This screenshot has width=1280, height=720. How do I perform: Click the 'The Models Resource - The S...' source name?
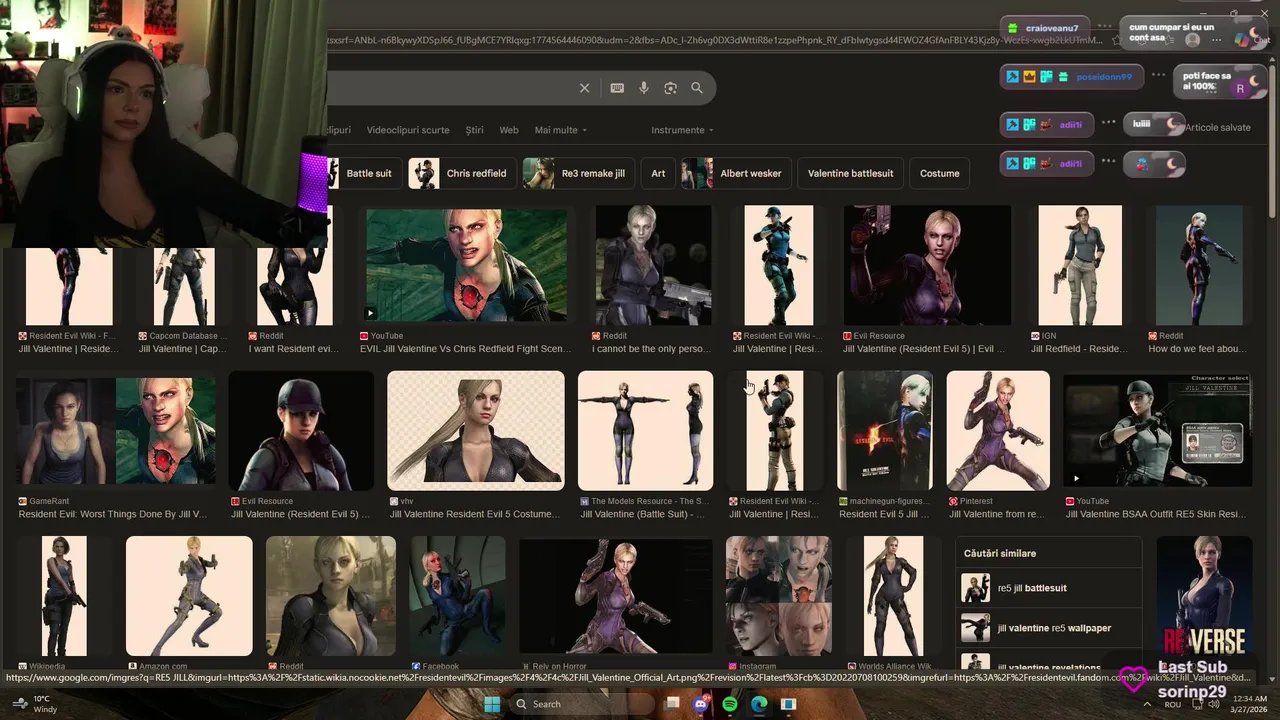[x=649, y=501]
